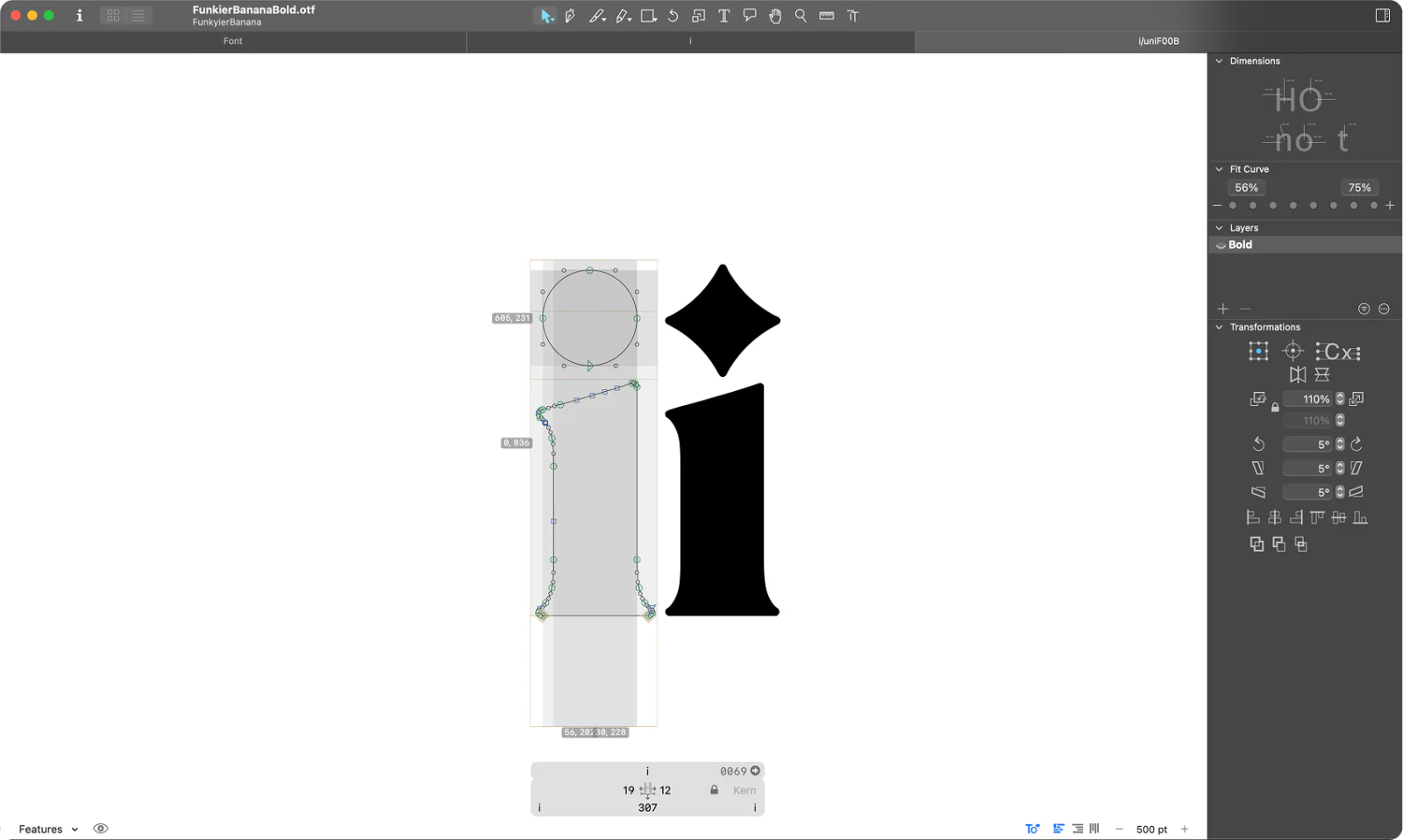Select the Hand tool
This screenshot has height=840, width=1403.
coord(775,16)
